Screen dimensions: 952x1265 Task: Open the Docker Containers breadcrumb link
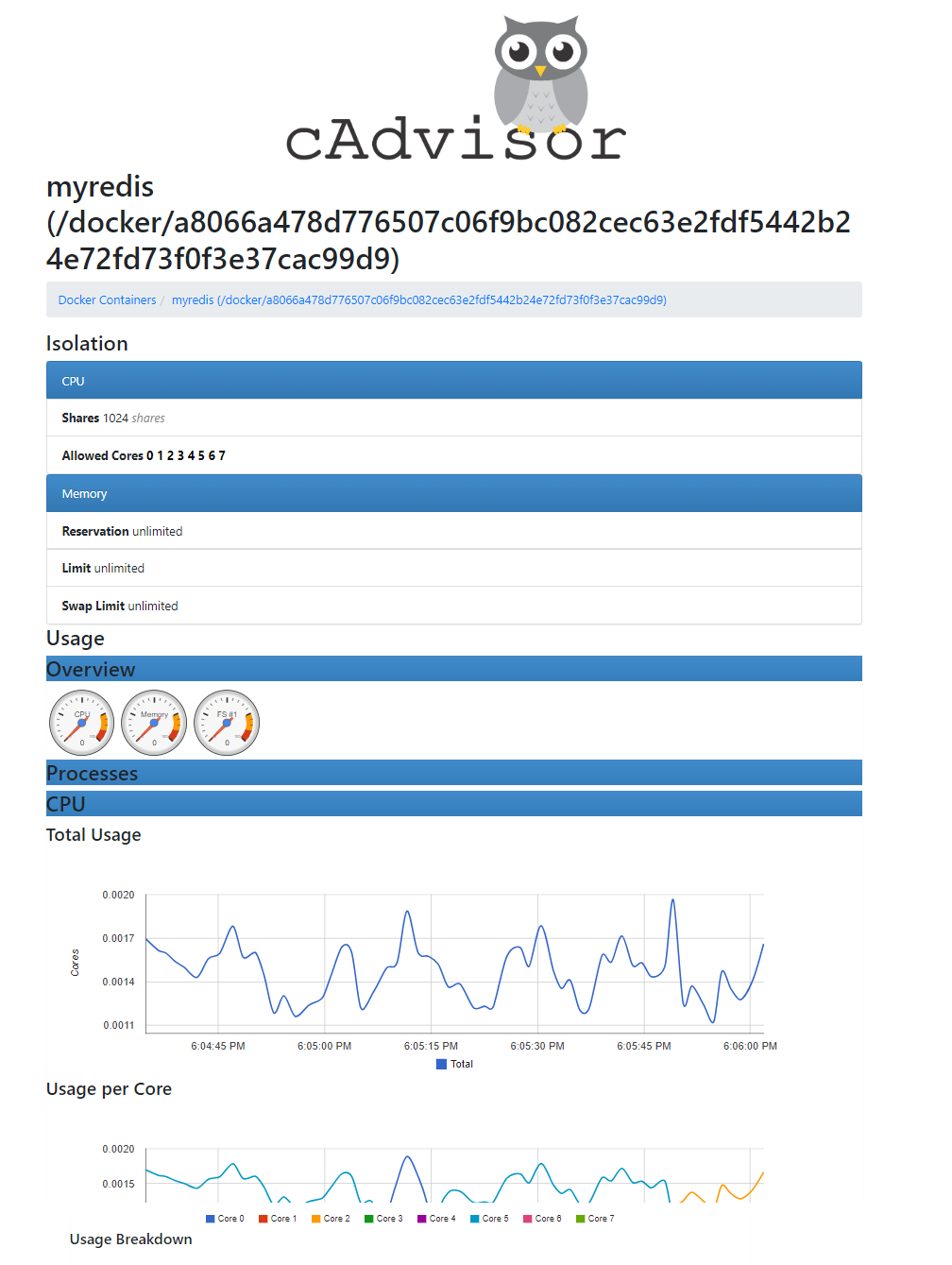(107, 300)
